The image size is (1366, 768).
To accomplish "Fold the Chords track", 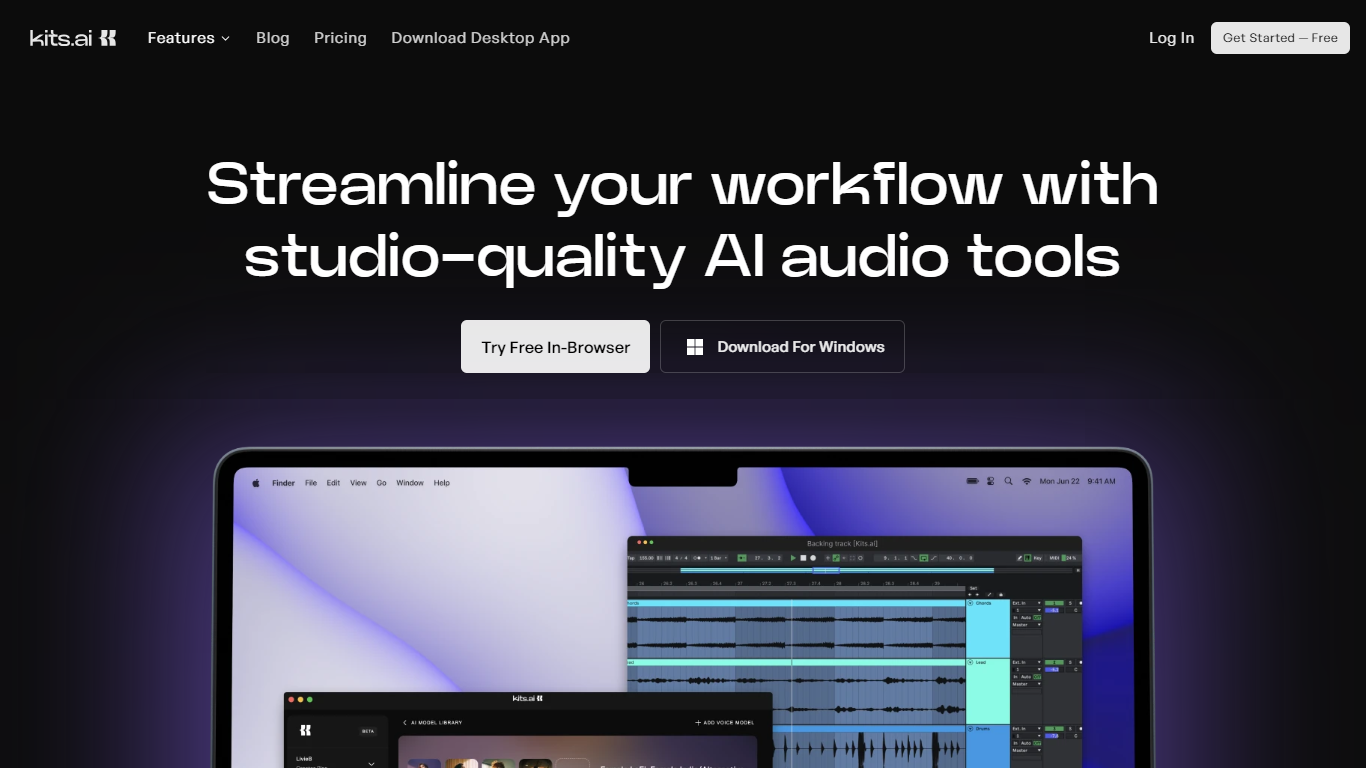I will (970, 603).
